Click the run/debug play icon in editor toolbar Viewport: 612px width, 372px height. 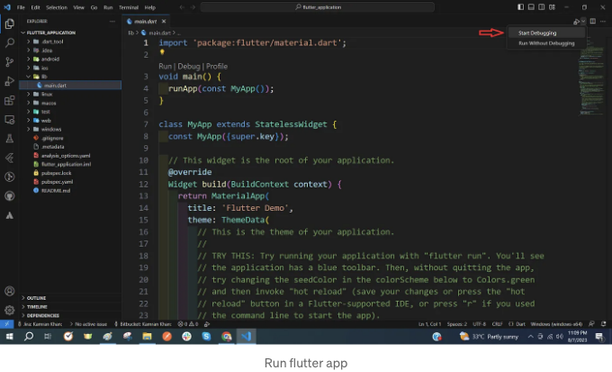coord(576,21)
